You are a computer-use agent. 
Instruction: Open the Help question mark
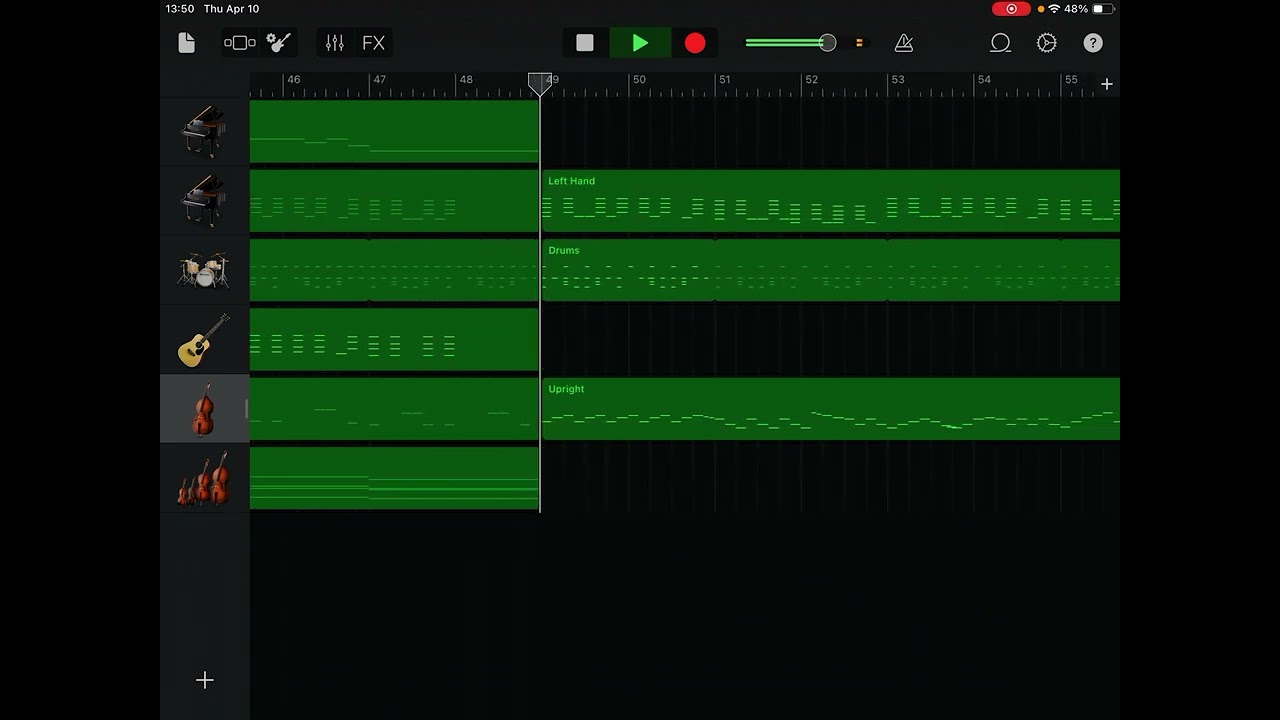coord(1093,43)
